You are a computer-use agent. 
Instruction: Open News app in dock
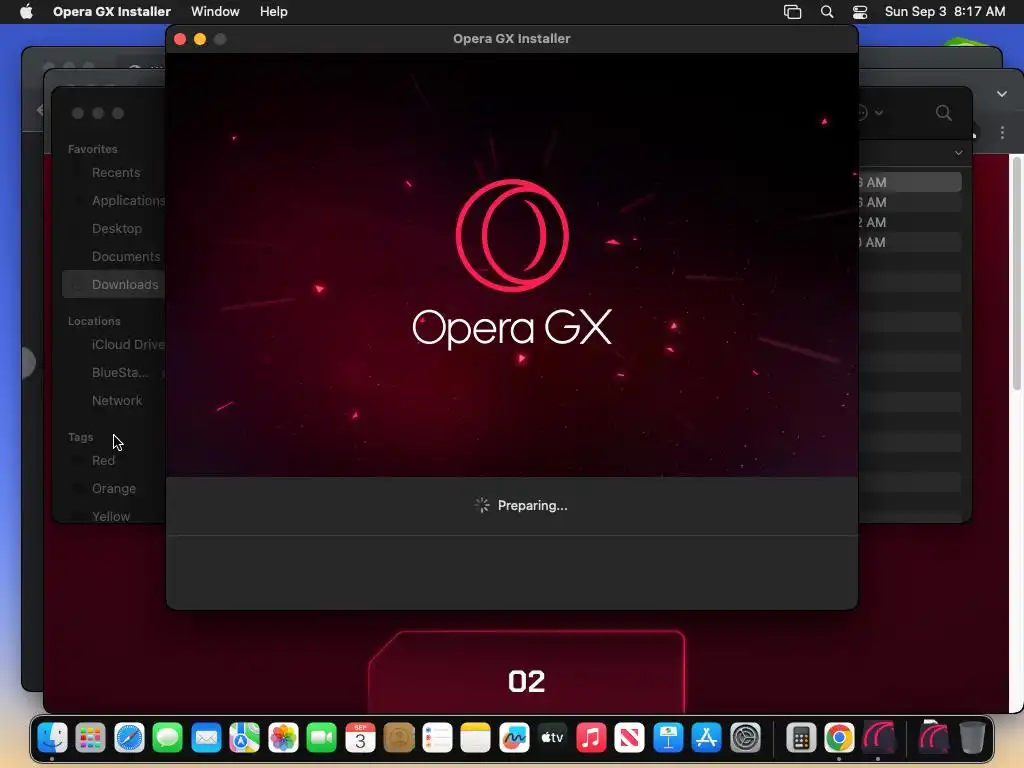pos(630,739)
